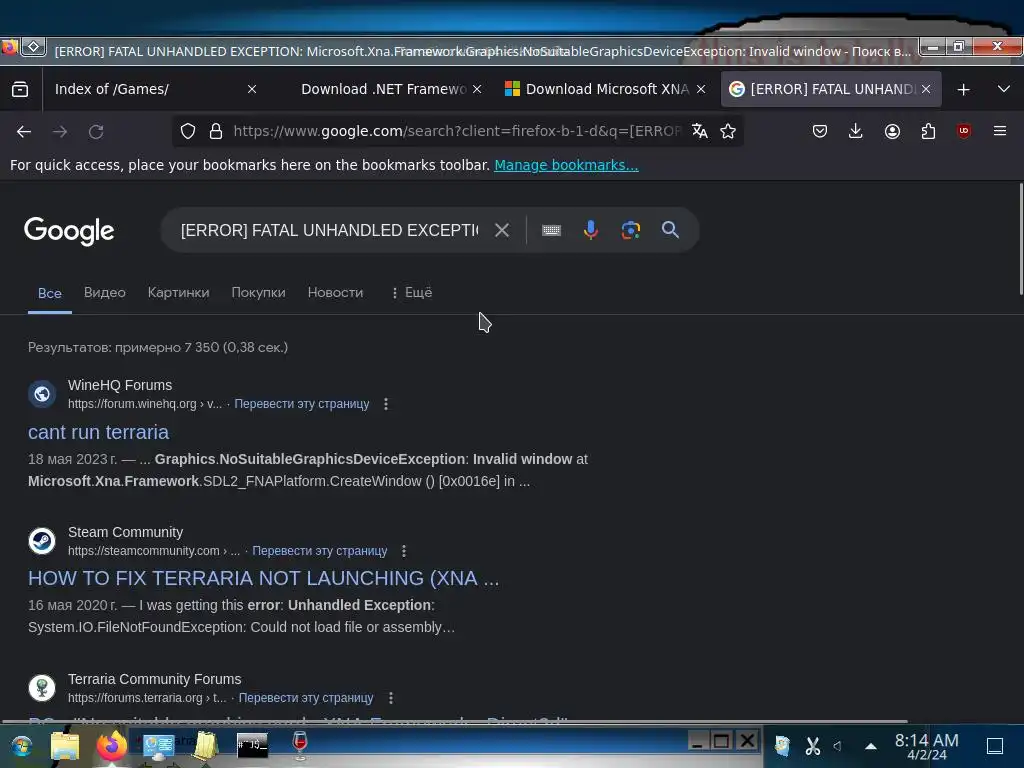Image resolution: width=1024 pixels, height=768 pixels.
Task: Submit search with magnifying glass icon
Action: (x=670, y=230)
